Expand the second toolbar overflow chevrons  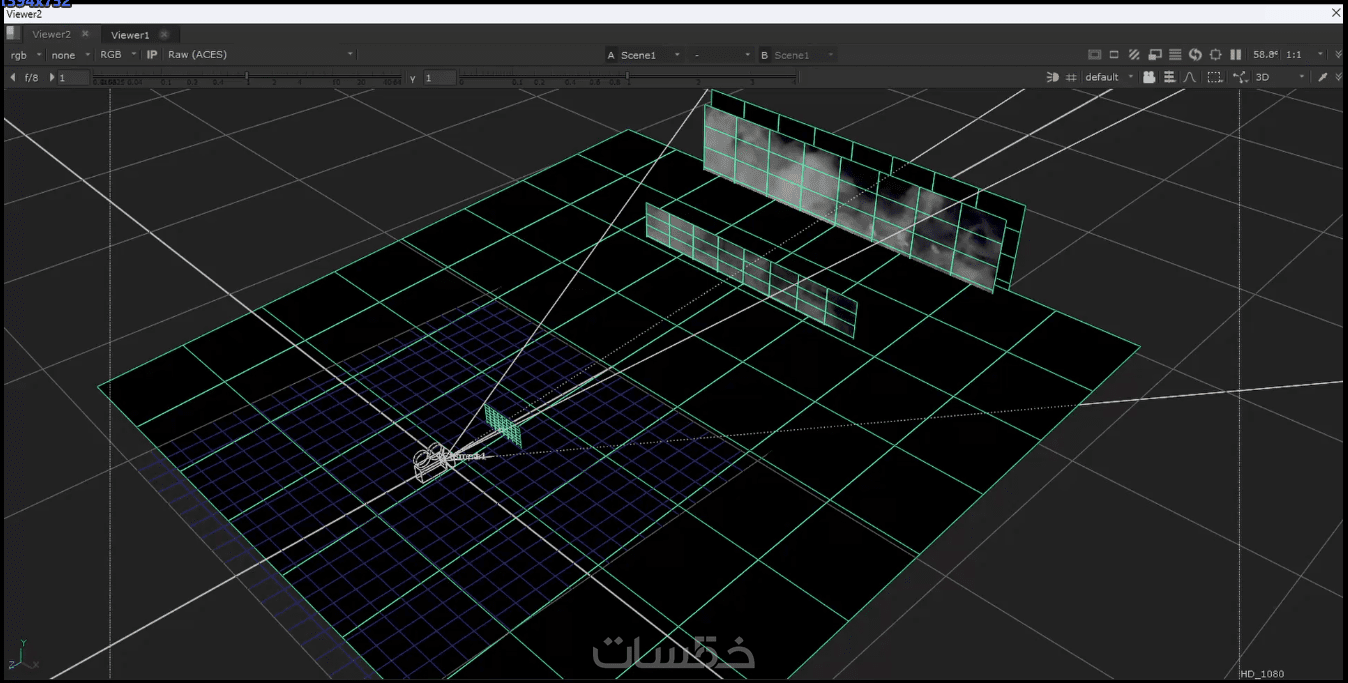point(1339,77)
